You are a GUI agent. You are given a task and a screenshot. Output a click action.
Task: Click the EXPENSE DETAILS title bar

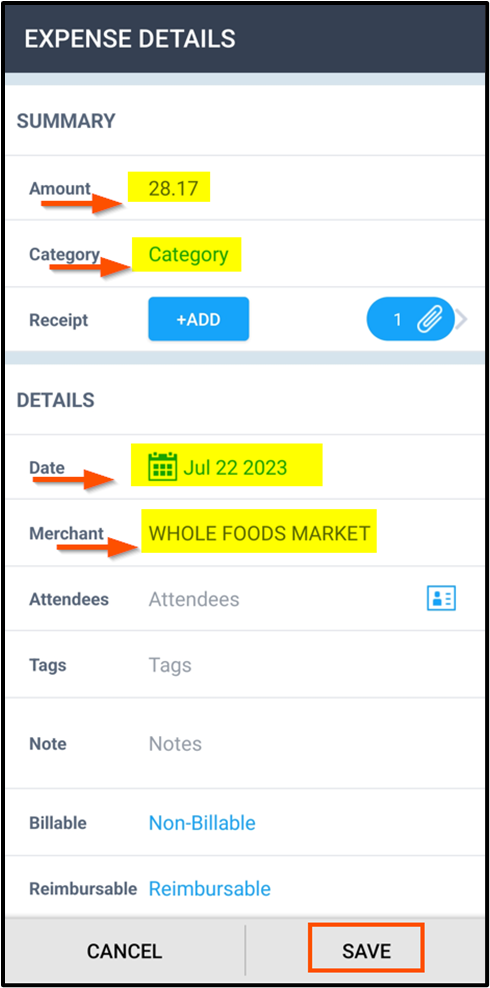(x=245, y=39)
